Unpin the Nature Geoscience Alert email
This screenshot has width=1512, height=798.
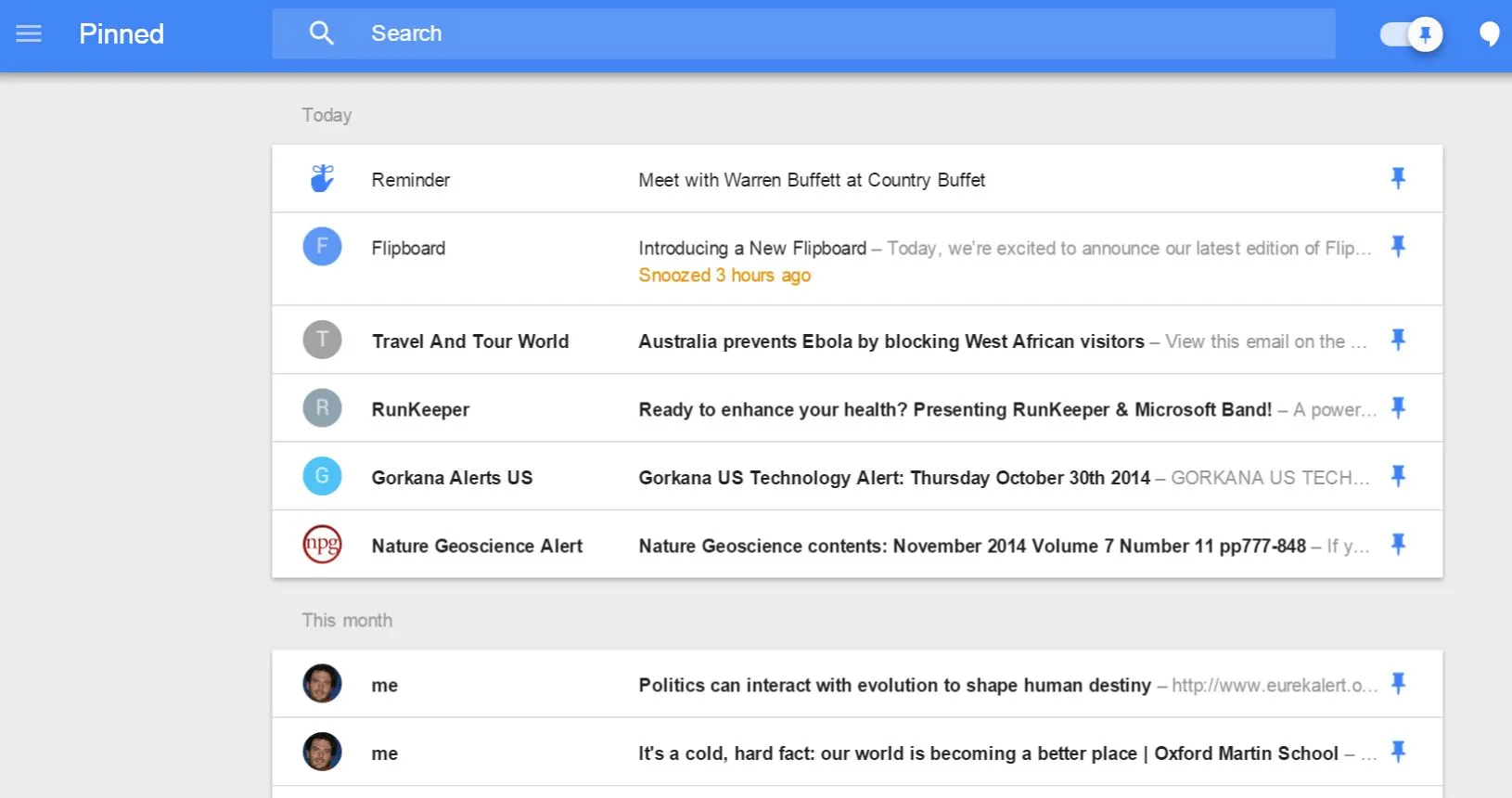click(x=1398, y=544)
